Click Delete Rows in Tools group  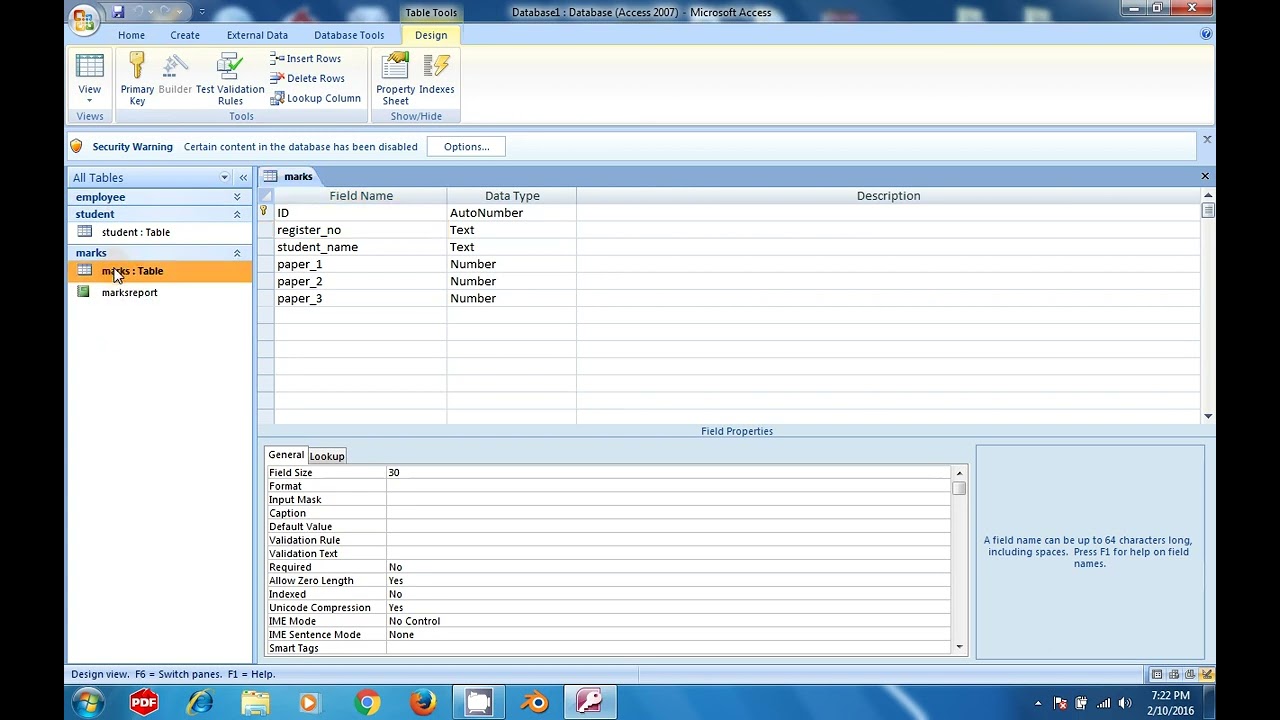[x=307, y=78]
